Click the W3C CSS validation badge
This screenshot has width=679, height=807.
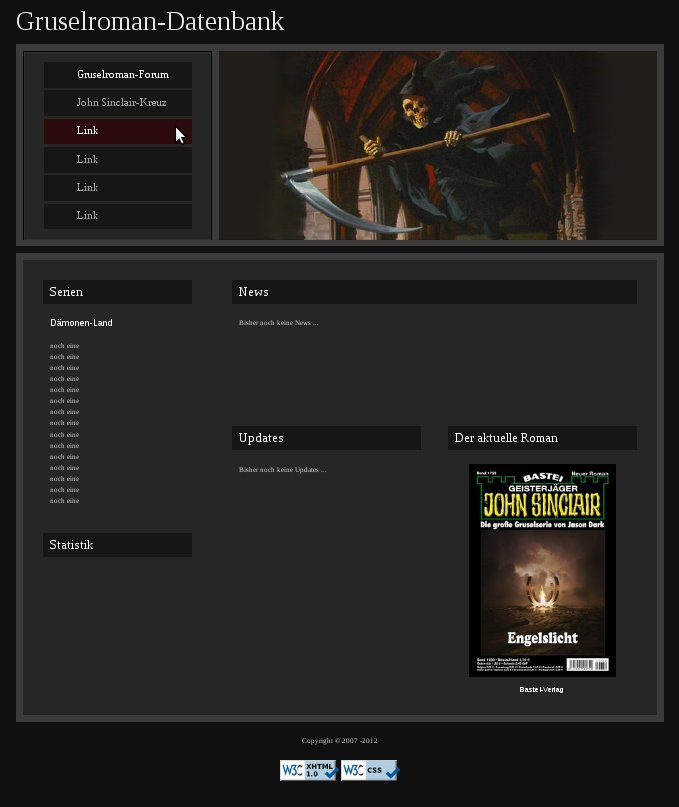(x=369, y=770)
